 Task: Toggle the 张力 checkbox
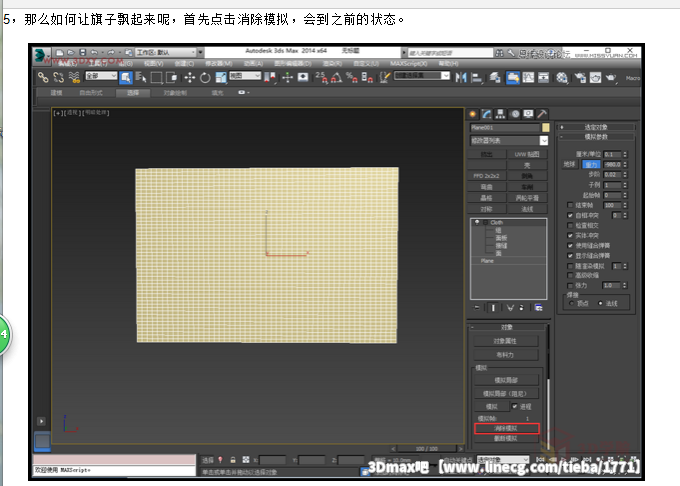click(570, 285)
